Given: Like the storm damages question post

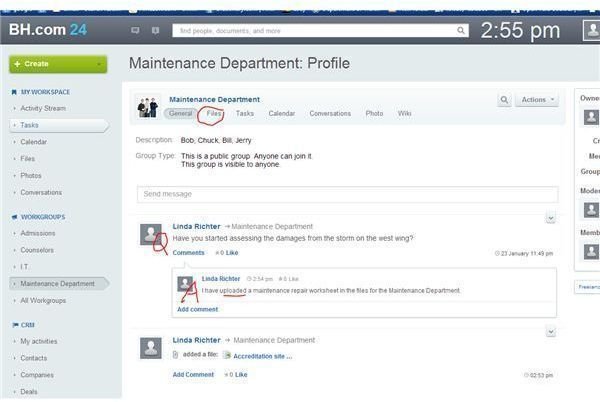Looking at the screenshot, I should pos(232,253).
